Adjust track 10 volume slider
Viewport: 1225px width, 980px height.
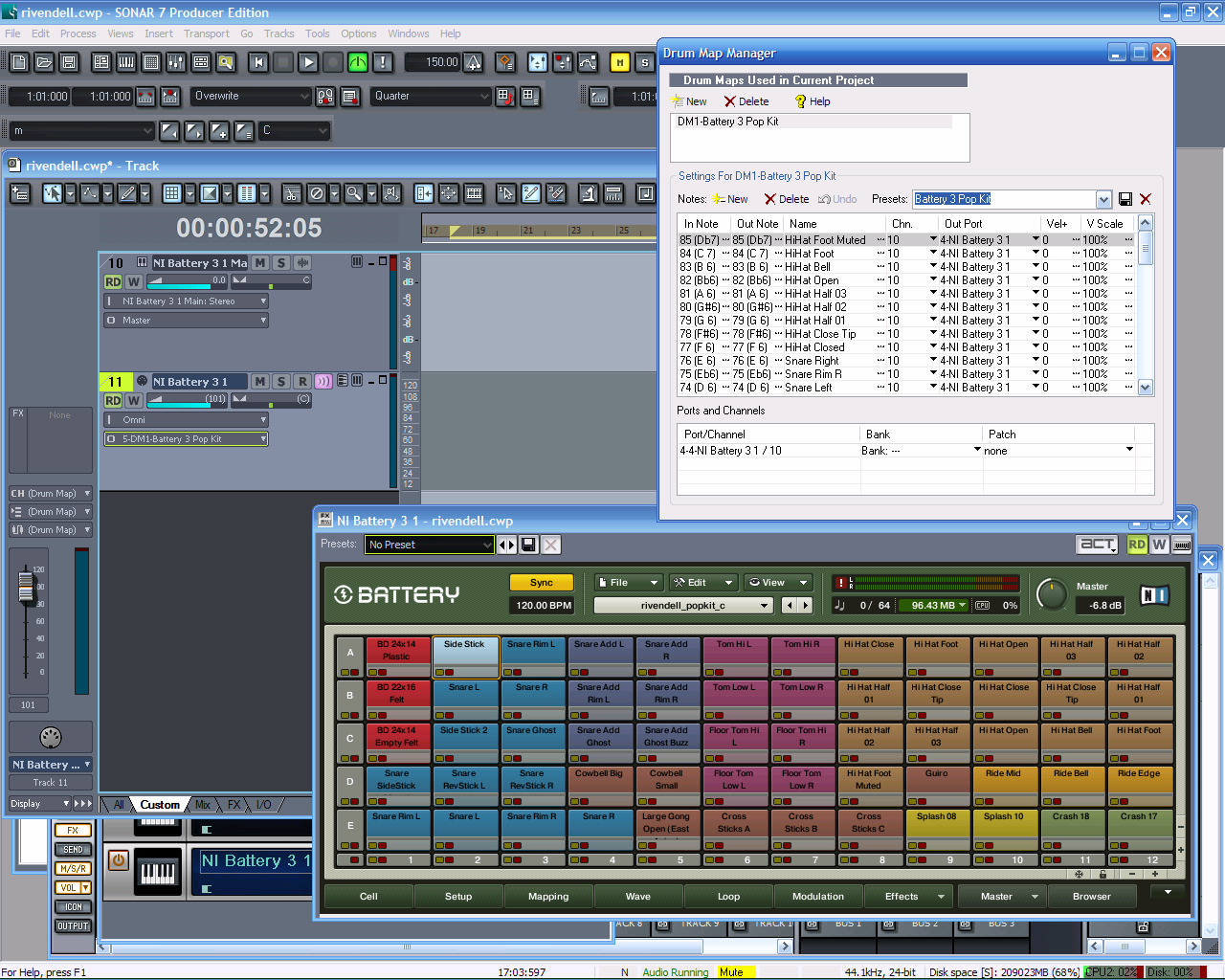point(187,281)
